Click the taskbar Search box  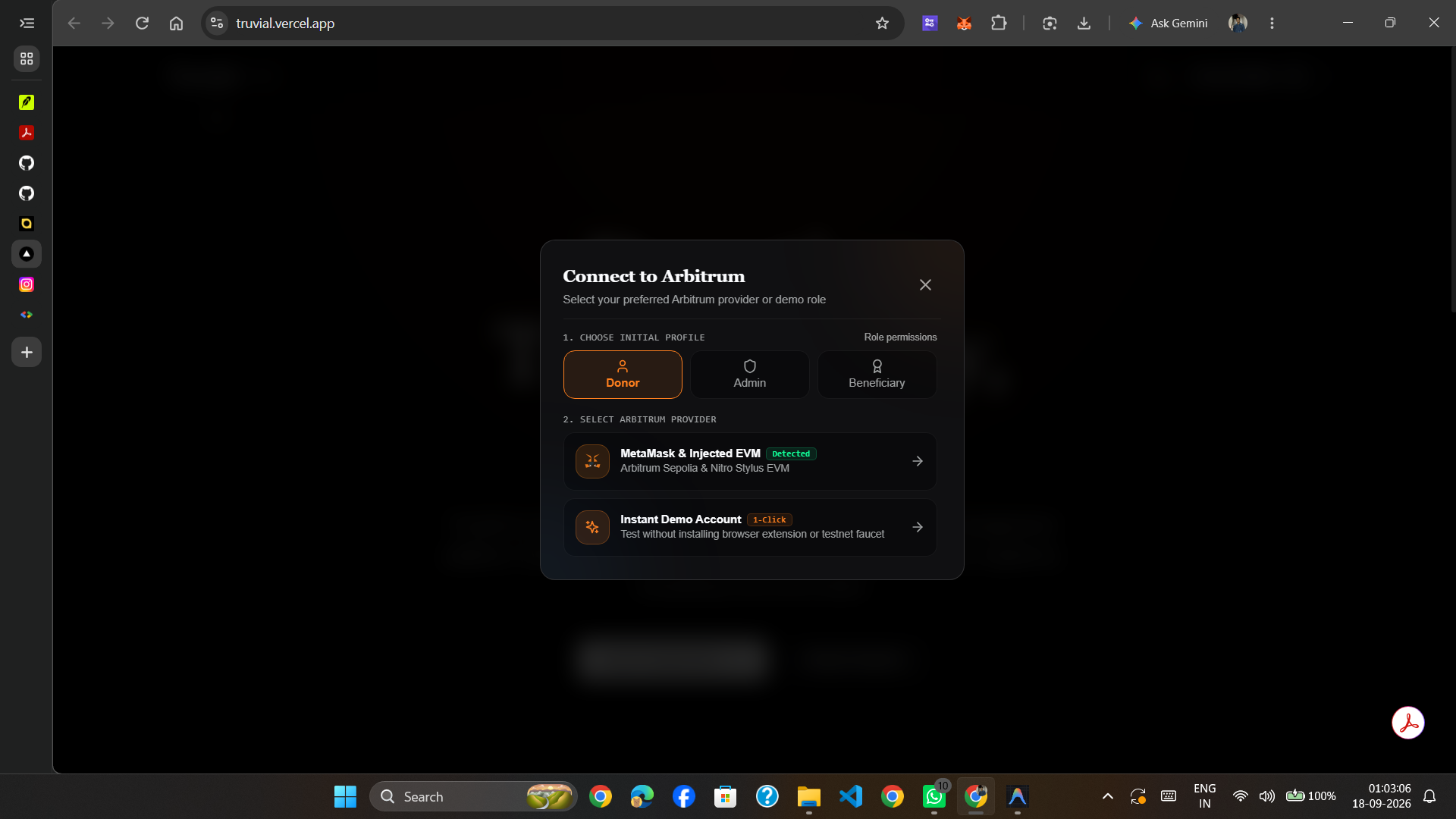[473, 796]
